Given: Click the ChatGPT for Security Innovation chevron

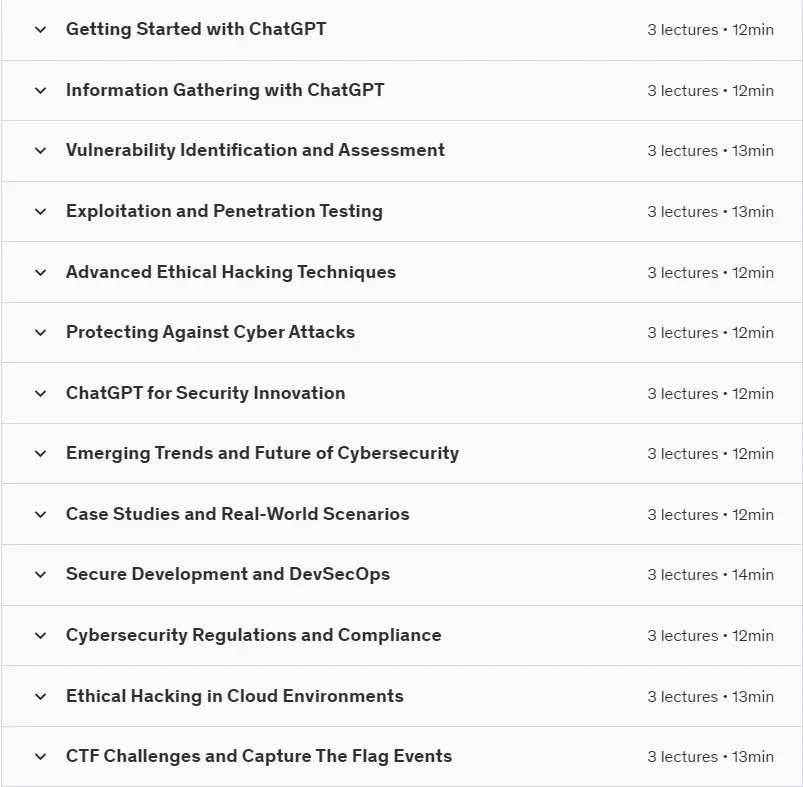Looking at the screenshot, I should point(40,394).
